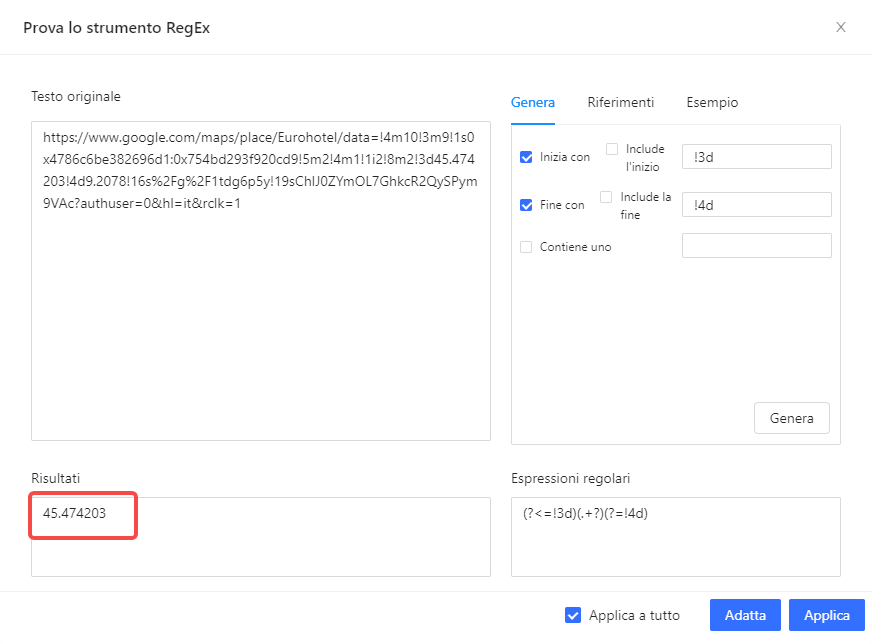Close the Prova lo strumento RegEx dialog
The width and height of the screenshot is (872, 643).
[x=841, y=27]
